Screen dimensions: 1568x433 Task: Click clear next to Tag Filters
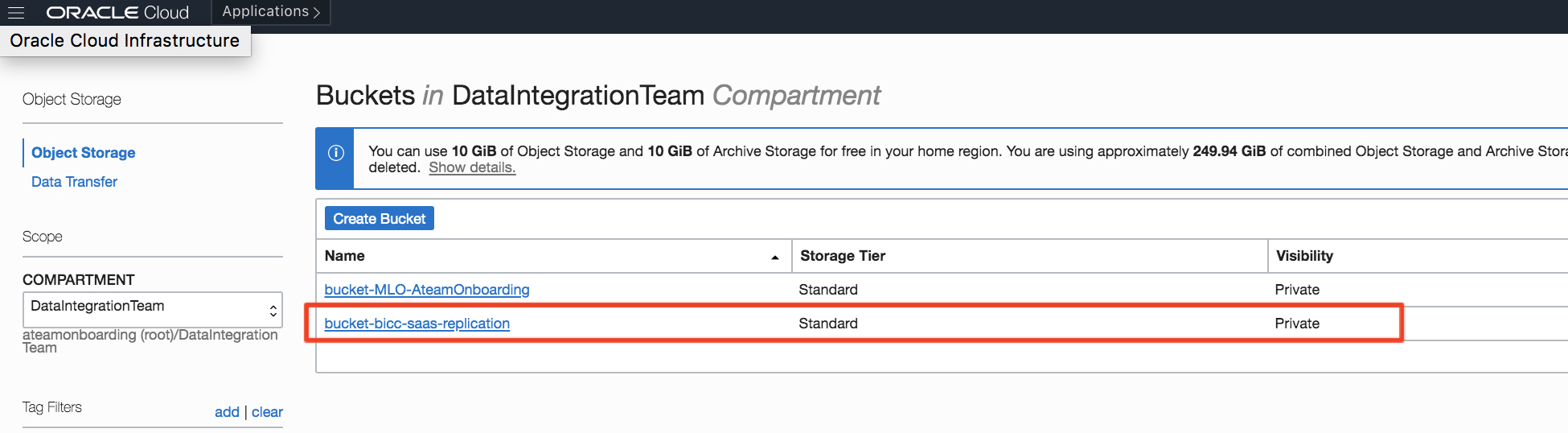(x=267, y=412)
